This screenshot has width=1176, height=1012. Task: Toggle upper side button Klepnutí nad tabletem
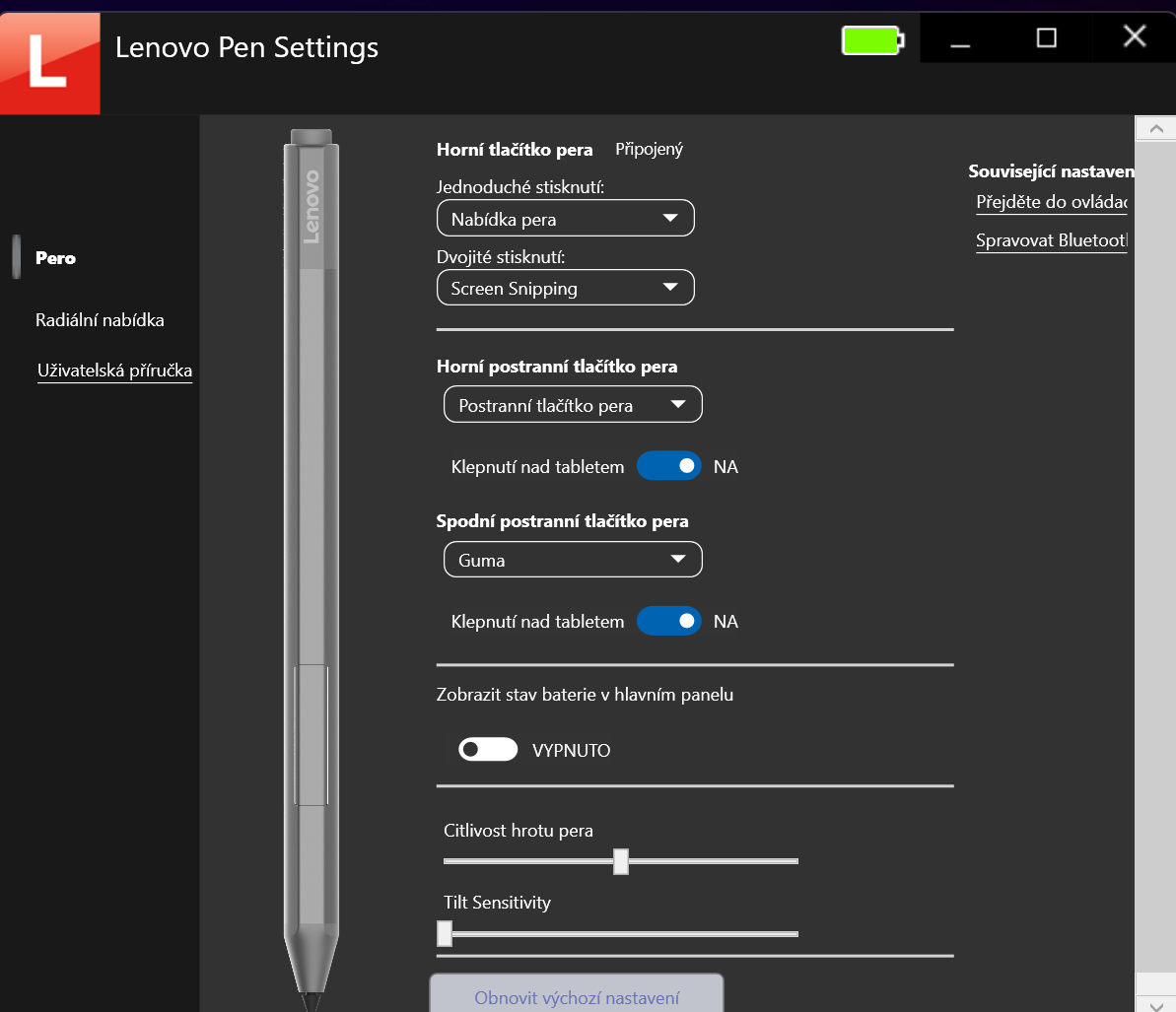point(668,466)
